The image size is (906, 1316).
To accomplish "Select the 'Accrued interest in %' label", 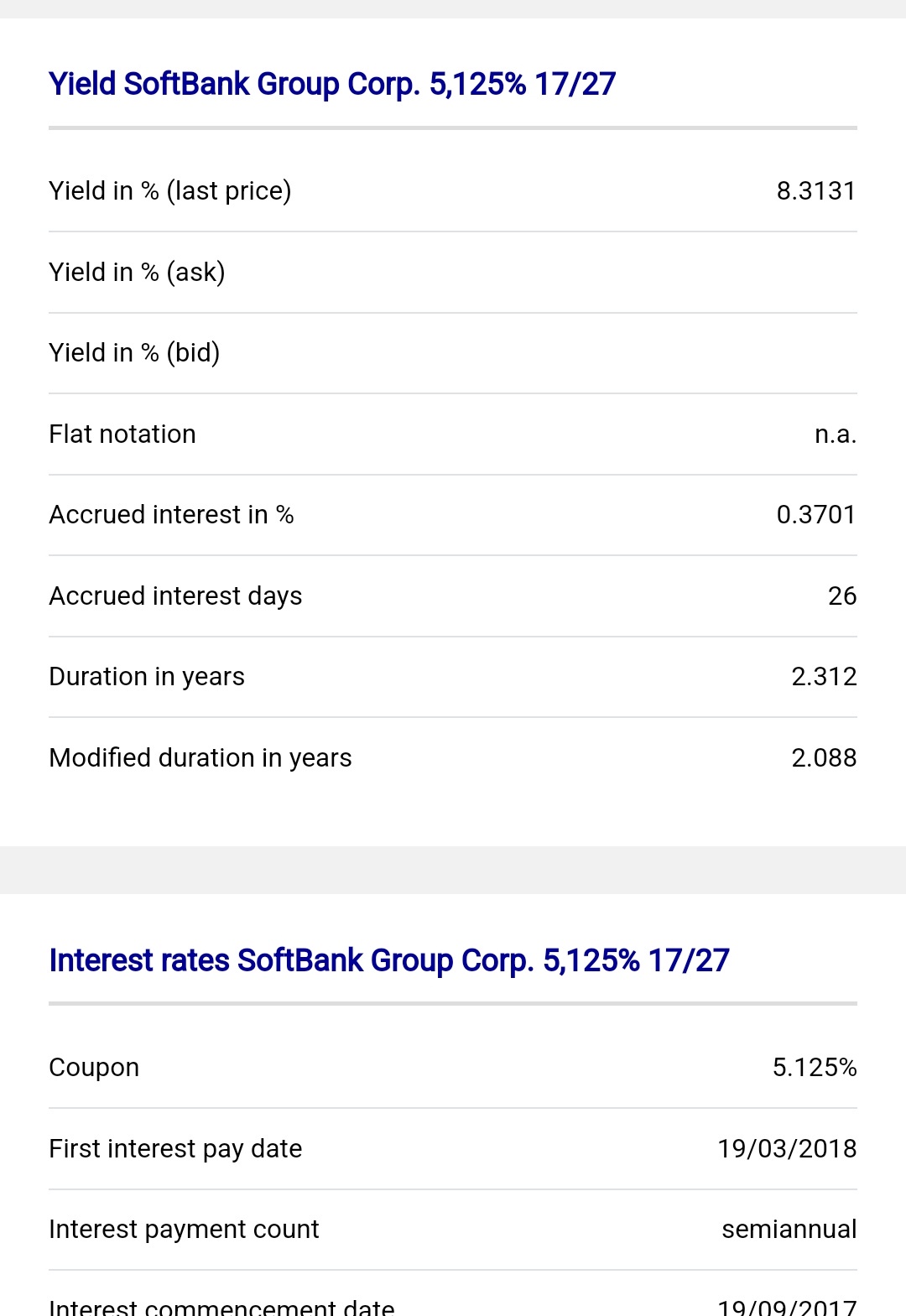I will click(x=171, y=515).
